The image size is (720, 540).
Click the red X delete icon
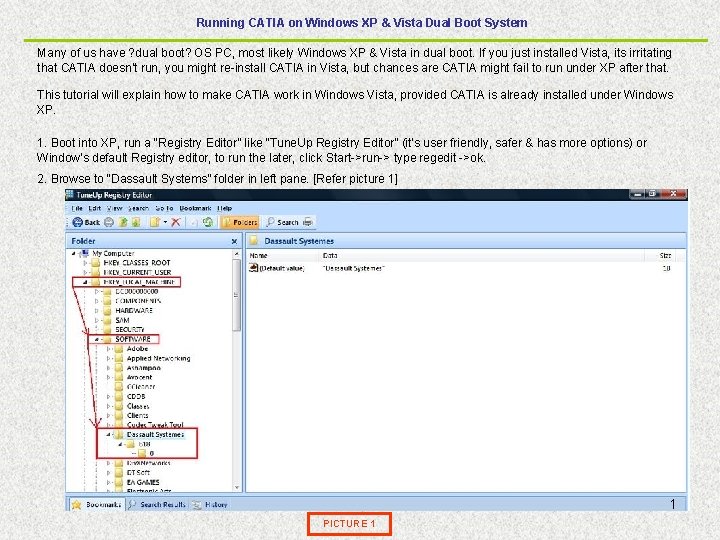point(175,222)
